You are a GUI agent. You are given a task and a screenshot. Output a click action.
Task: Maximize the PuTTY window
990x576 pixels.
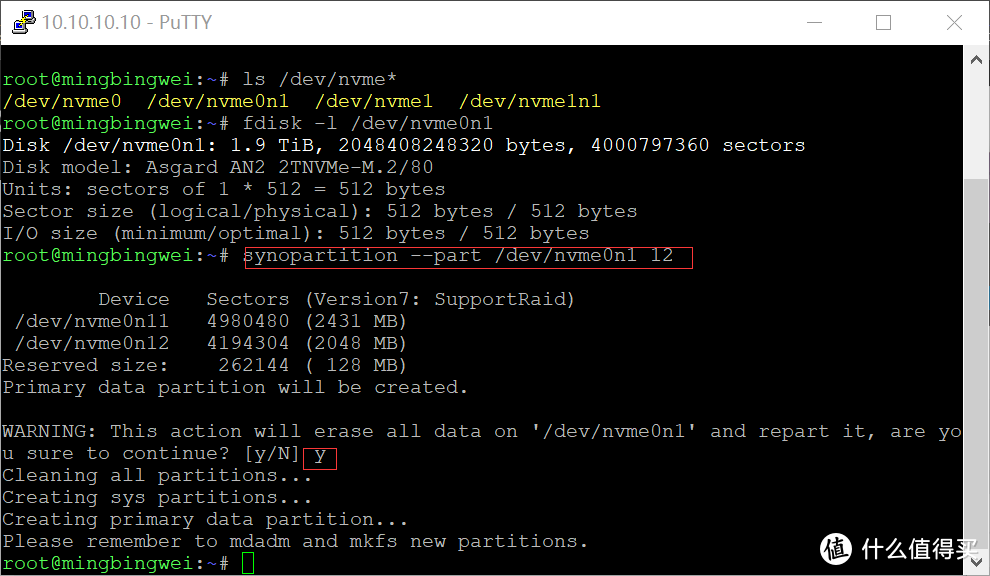click(x=883, y=22)
